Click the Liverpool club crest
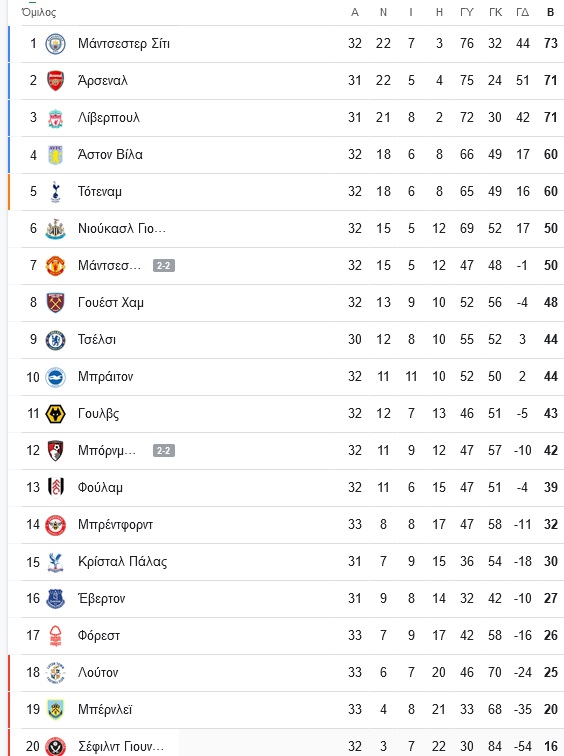Viewport: 564px width, 756px height. (x=55, y=118)
